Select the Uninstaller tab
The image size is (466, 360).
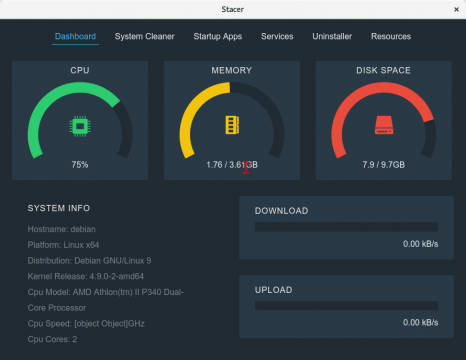tap(332, 36)
